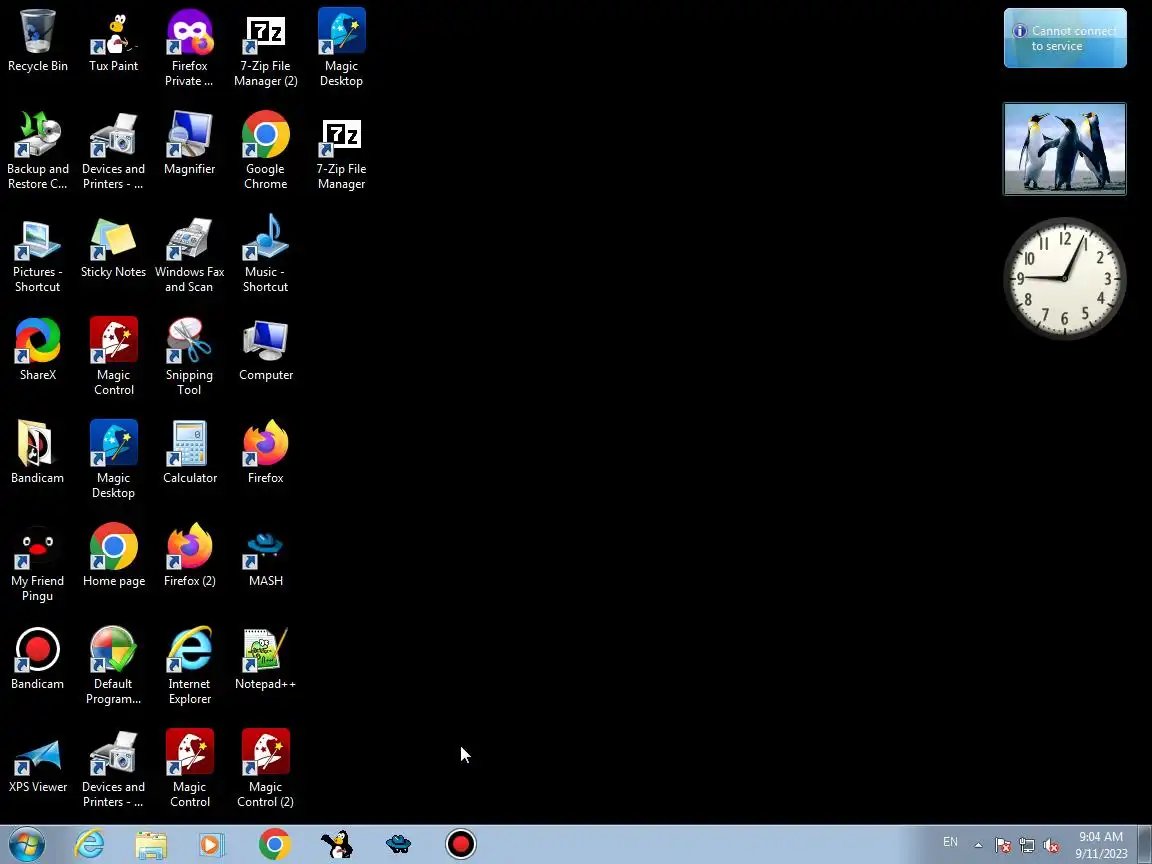Open Windows Explorer from the taskbar
The width and height of the screenshot is (1152, 864).
151,844
